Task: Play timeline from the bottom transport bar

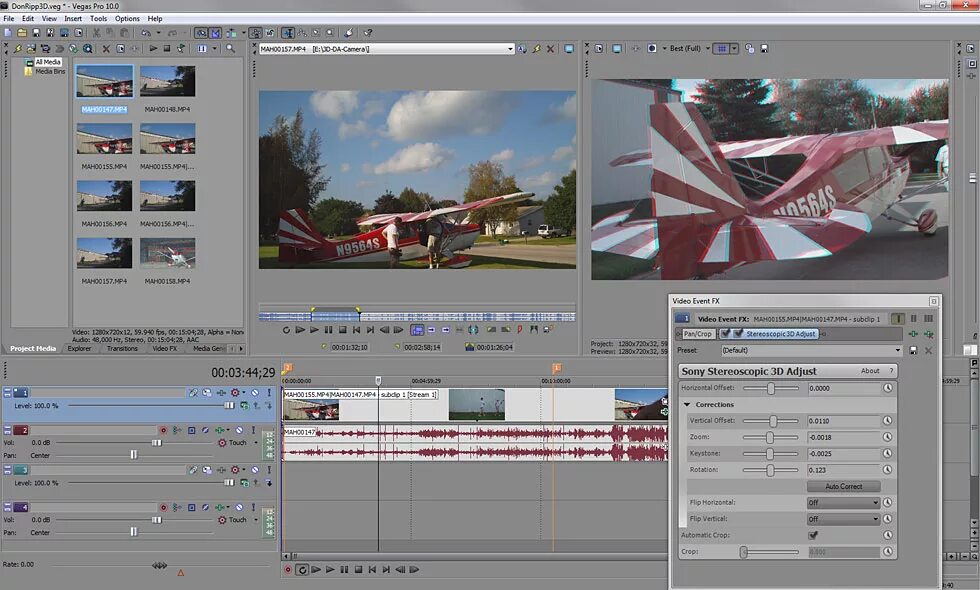Action: click(330, 570)
